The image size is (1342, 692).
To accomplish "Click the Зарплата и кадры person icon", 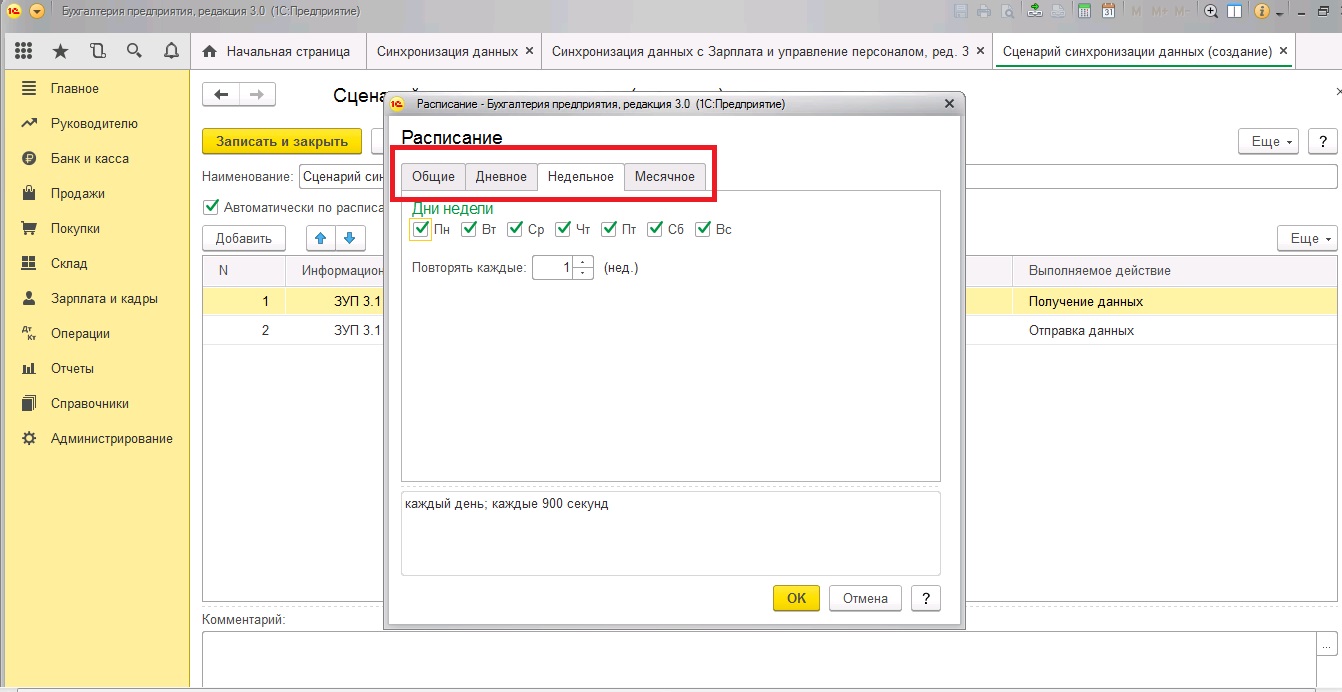I will 29,298.
